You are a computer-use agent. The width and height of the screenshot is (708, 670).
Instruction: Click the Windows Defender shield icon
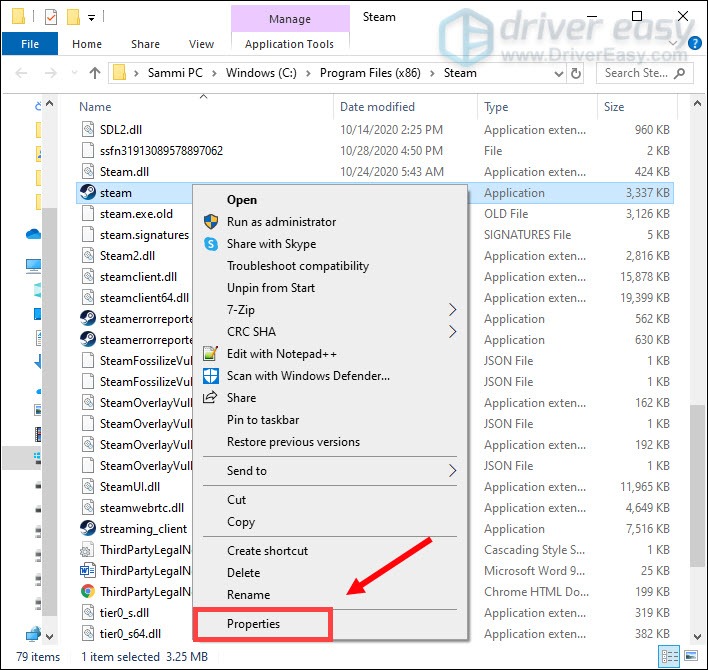(x=211, y=376)
